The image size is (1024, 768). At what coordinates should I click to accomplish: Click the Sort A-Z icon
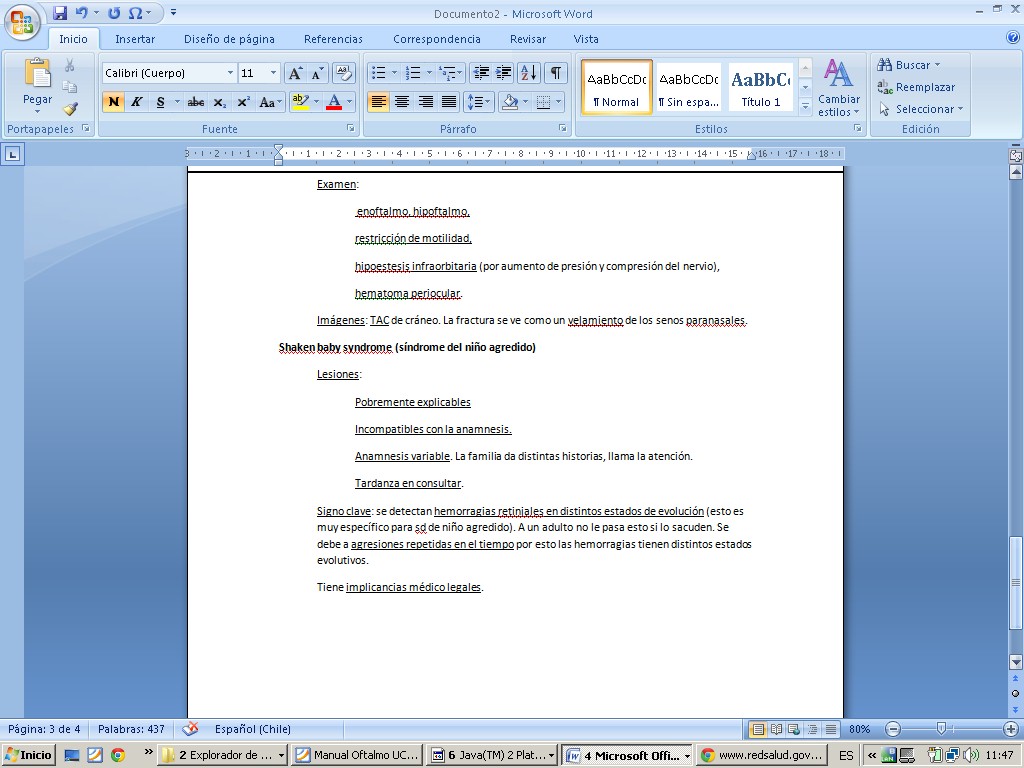point(529,73)
